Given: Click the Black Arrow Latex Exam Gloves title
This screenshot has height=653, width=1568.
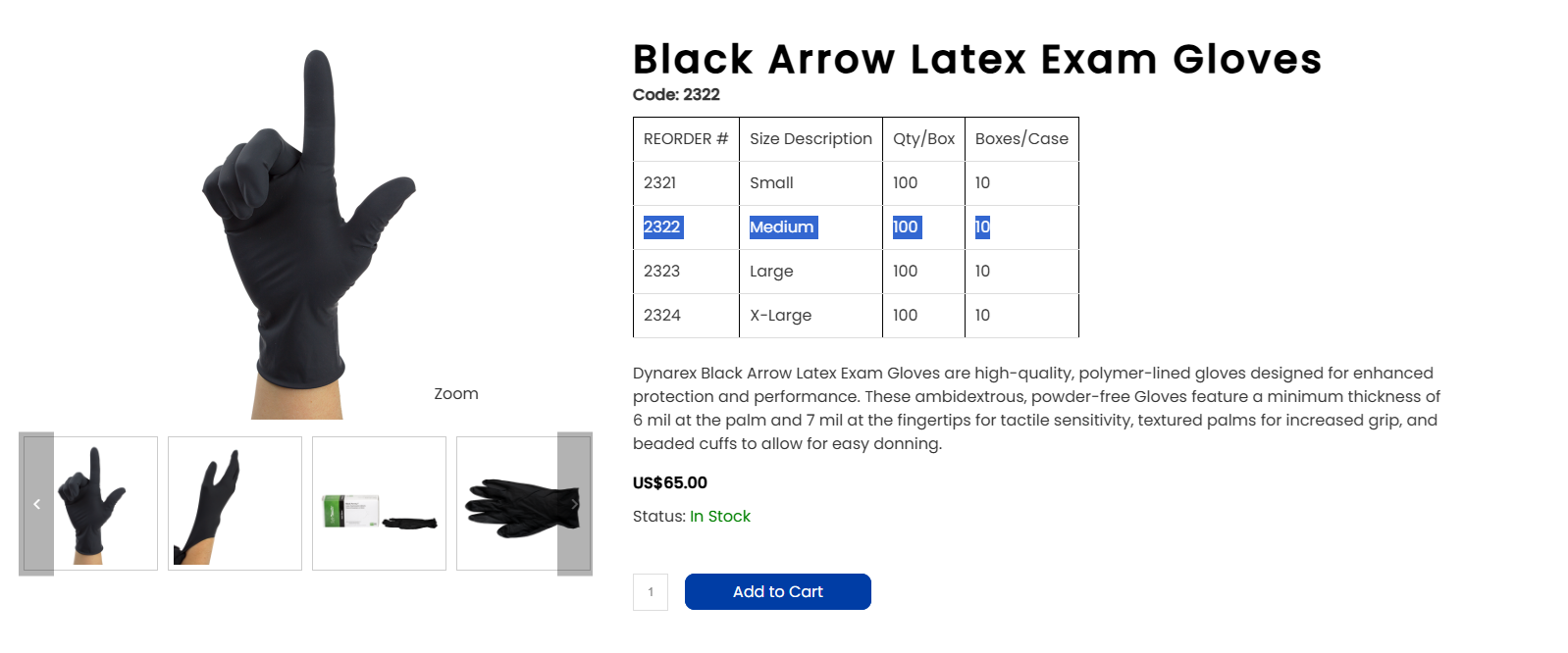Looking at the screenshot, I should 977,59.
